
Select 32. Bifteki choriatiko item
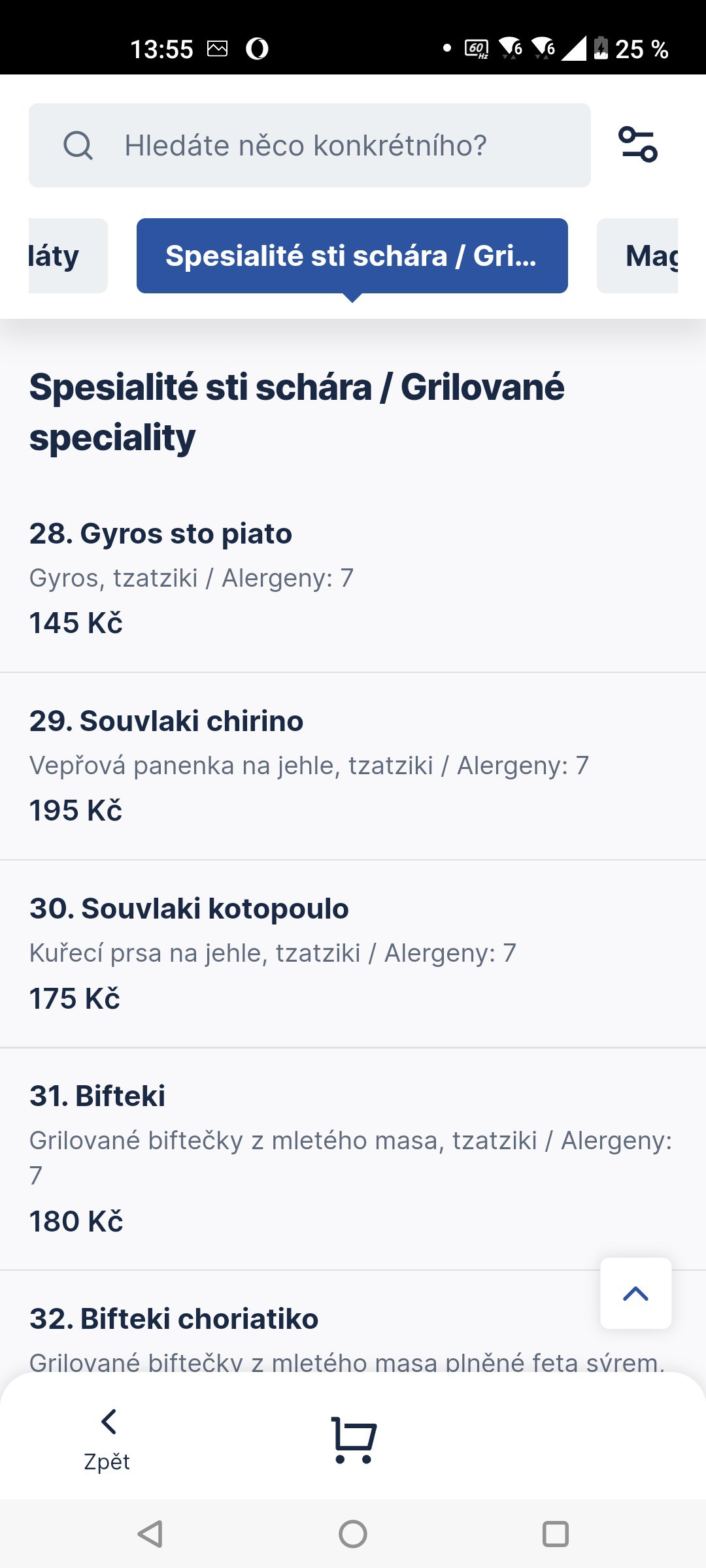[175, 1319]
